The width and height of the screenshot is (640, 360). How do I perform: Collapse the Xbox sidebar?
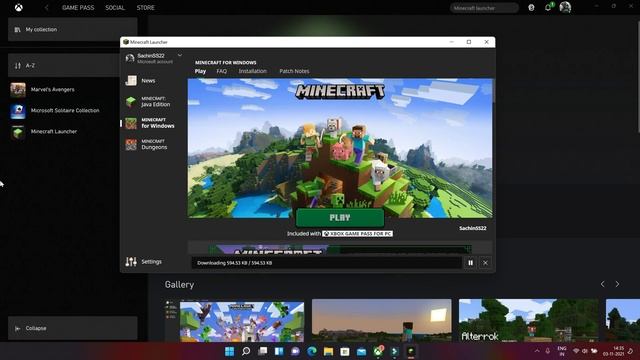[73, 328]
